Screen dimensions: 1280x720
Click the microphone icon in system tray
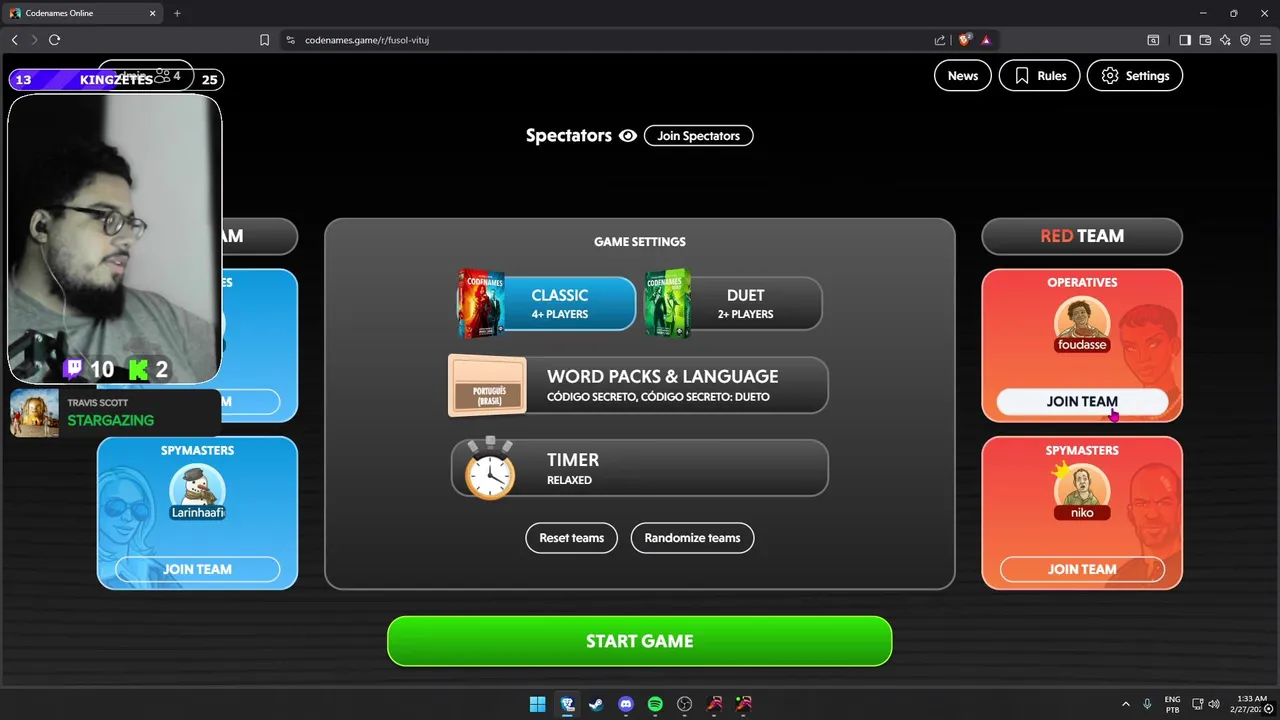pyautogui.click(x=1147, y=704)
